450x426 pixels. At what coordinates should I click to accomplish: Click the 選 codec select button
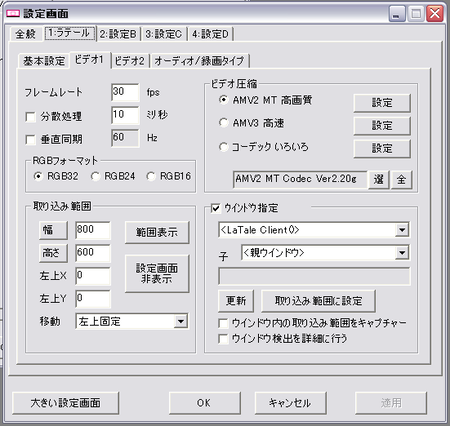pyautogui.click(x=378, y=180)
